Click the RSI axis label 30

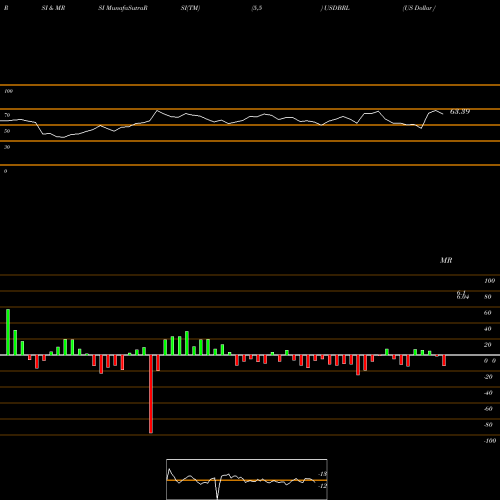coord(7,147)
